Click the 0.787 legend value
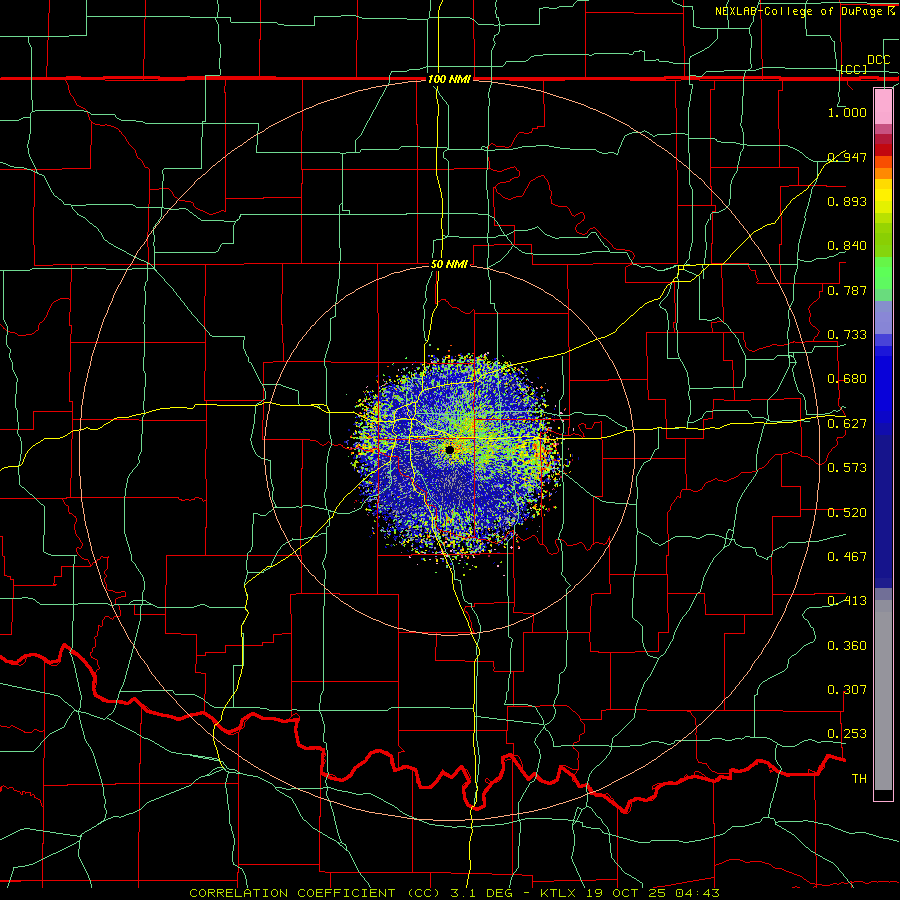Screen dimensions: 900x900 click(847, 290)
